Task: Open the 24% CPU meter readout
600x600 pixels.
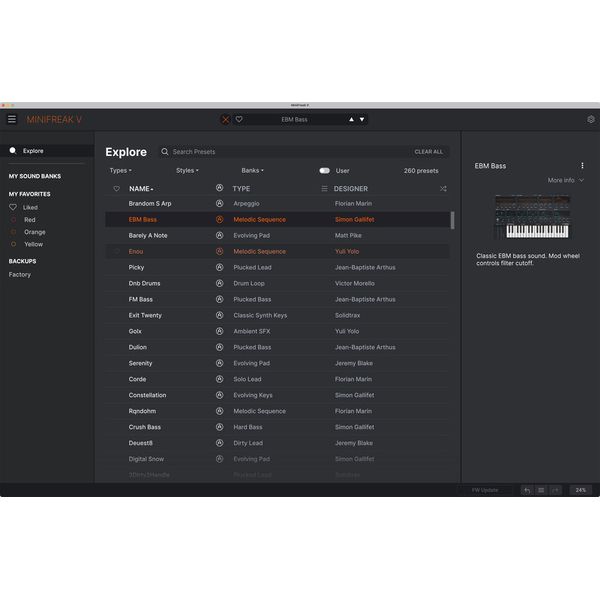Action: 580,490
